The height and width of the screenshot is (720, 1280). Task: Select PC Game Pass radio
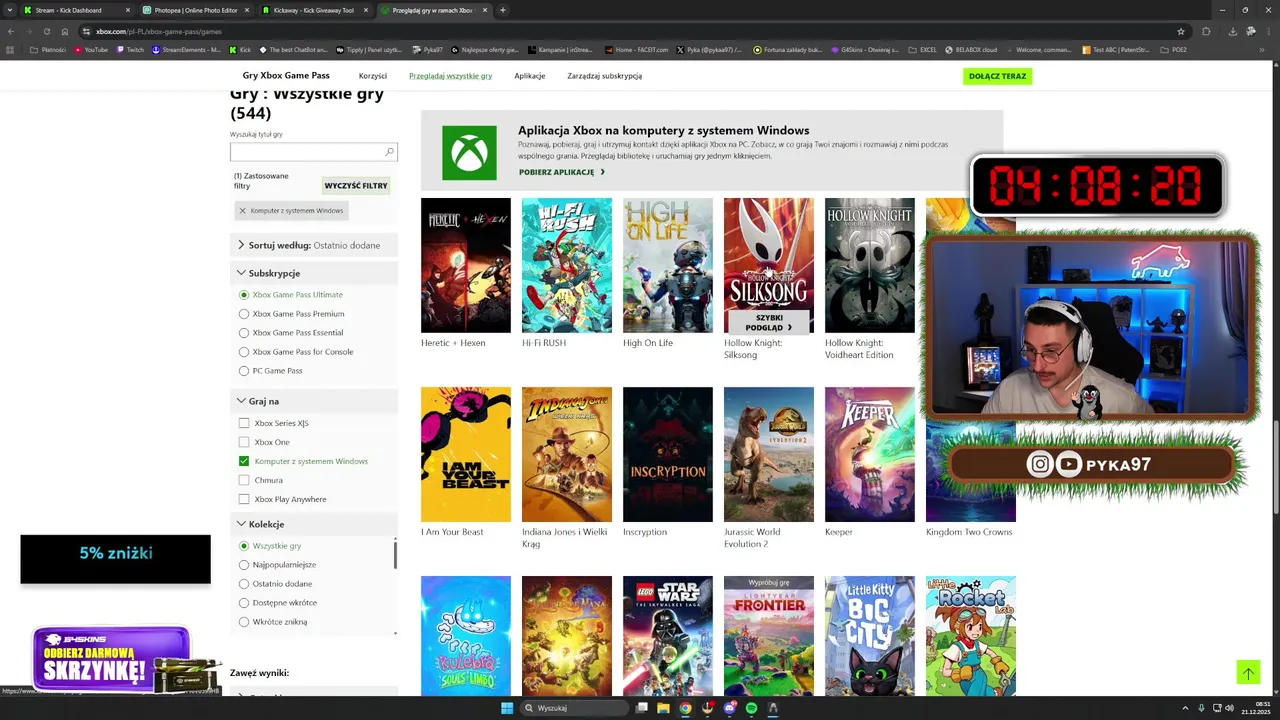[244, 371]
